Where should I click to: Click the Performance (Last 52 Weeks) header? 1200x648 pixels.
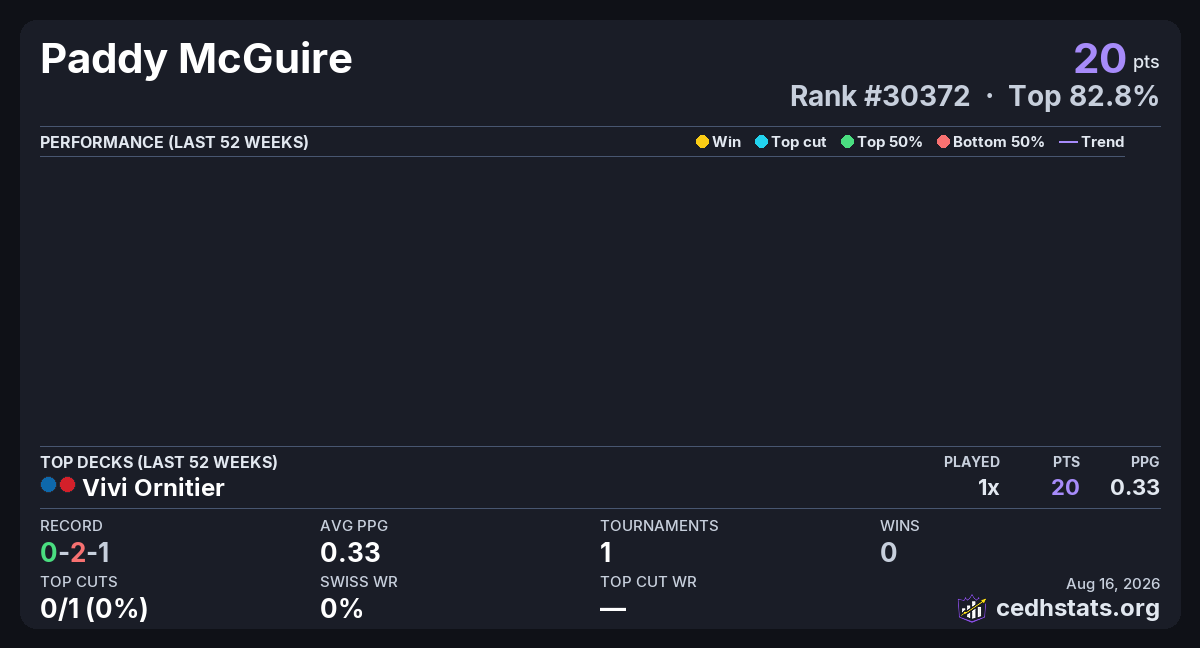point(174,142)
